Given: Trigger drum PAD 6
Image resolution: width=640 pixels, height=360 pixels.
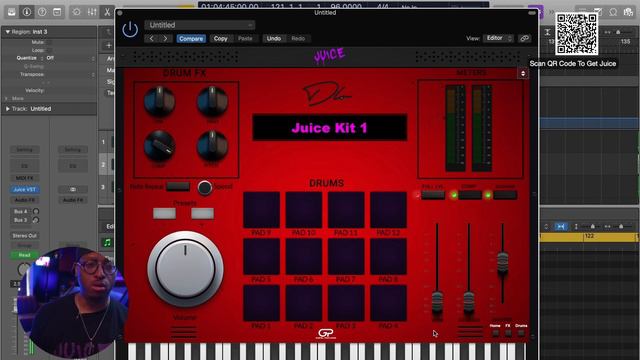Looking at the screenshot, I should [304, 257].
